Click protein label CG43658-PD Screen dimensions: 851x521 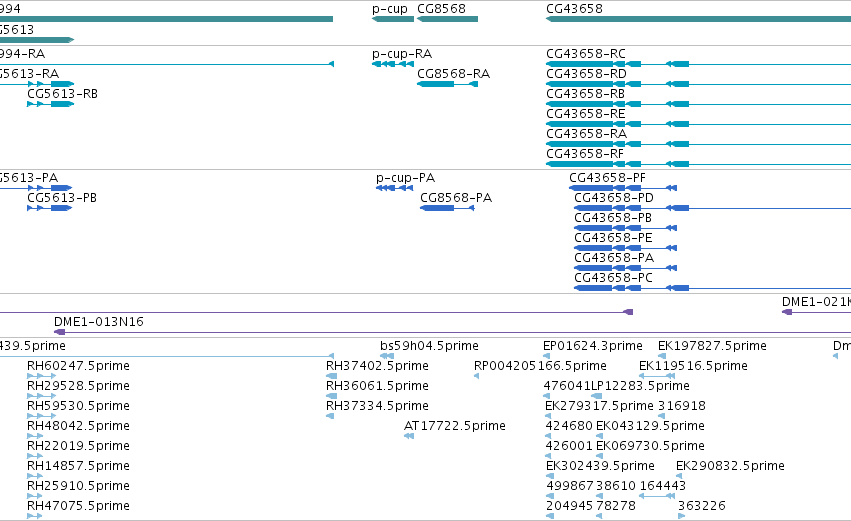pos(614,198)
